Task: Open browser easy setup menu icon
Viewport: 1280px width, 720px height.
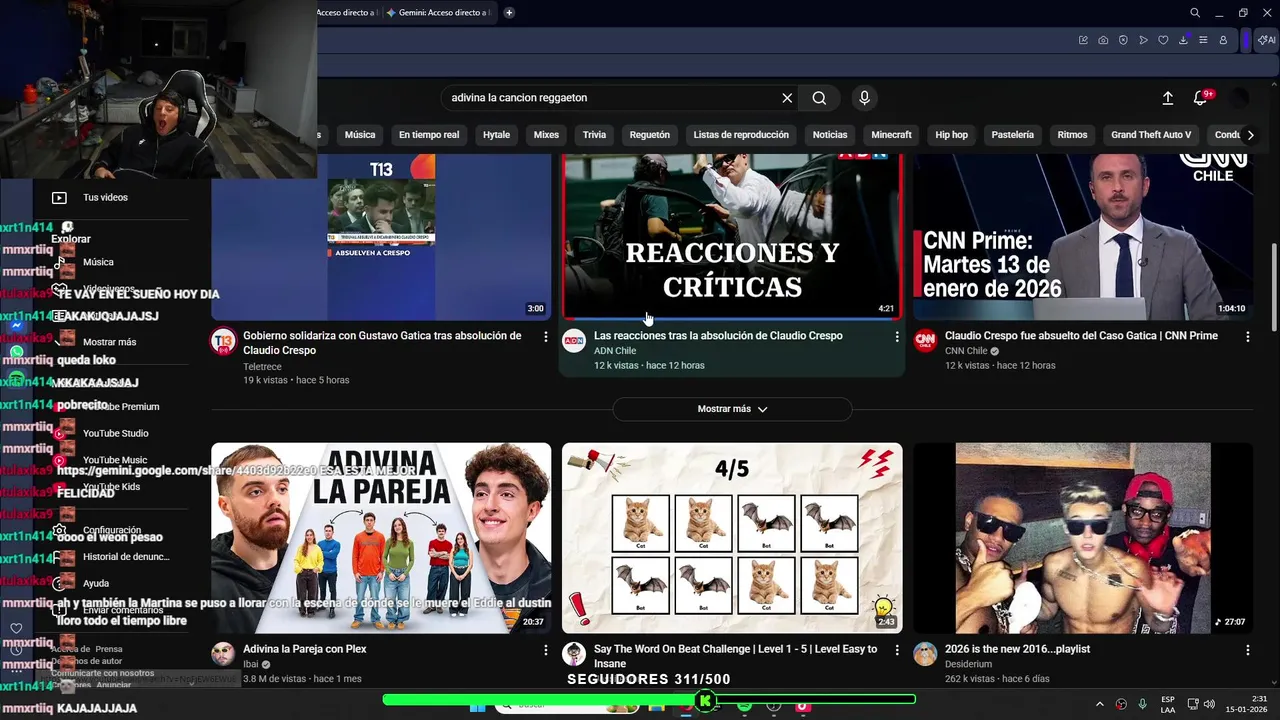Action: (1203, 40)
